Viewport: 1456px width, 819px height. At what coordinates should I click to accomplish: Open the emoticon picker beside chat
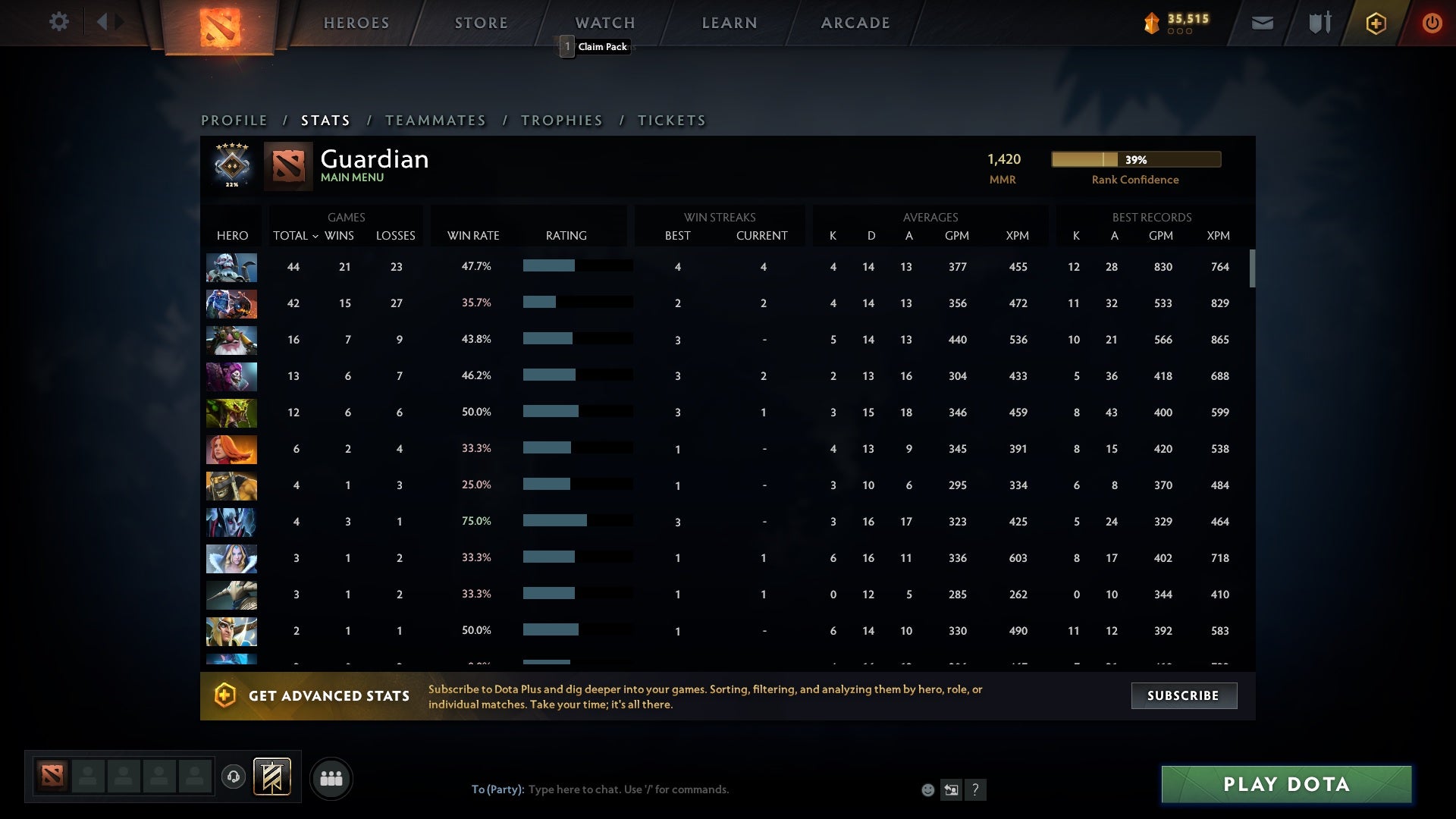click(927, 789)
